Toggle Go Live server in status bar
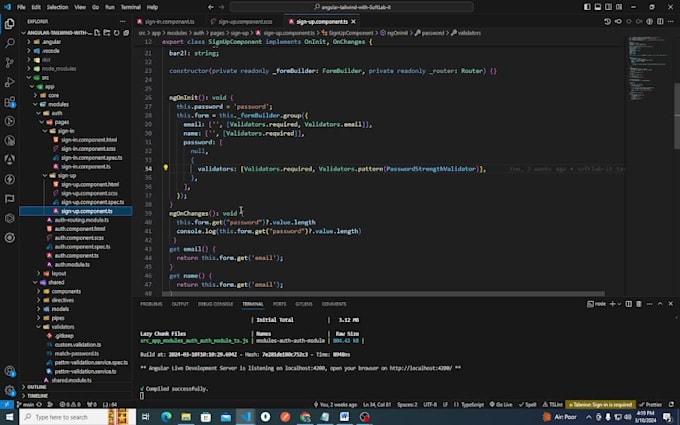 pos(501,405)
